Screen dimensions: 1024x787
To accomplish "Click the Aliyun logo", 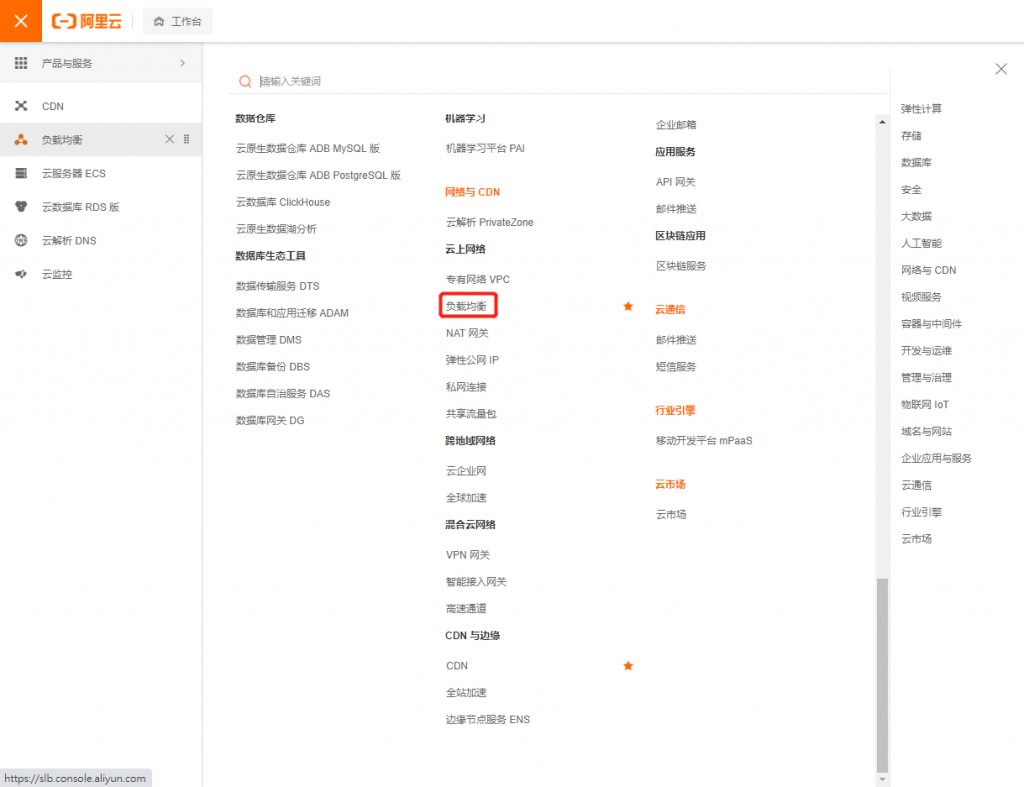I will point(87,22).
